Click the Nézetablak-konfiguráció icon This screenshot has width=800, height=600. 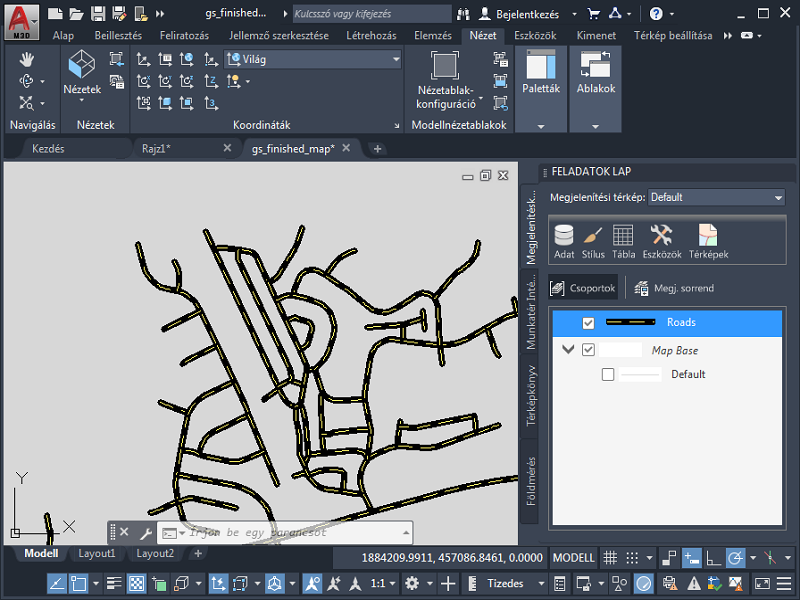coord(445,67)
